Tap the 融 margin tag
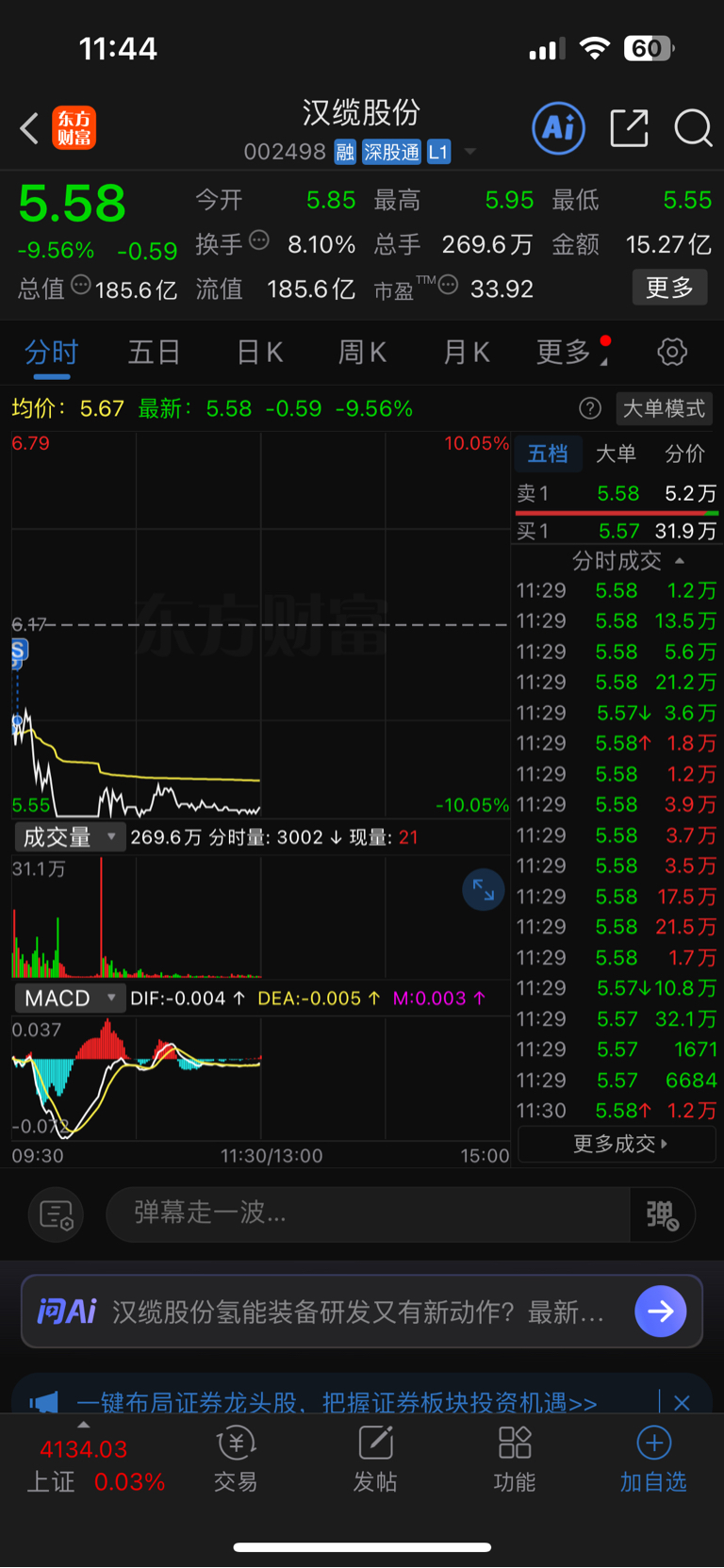The height and width of the screenshot is (1568, 724). point(345,152)
